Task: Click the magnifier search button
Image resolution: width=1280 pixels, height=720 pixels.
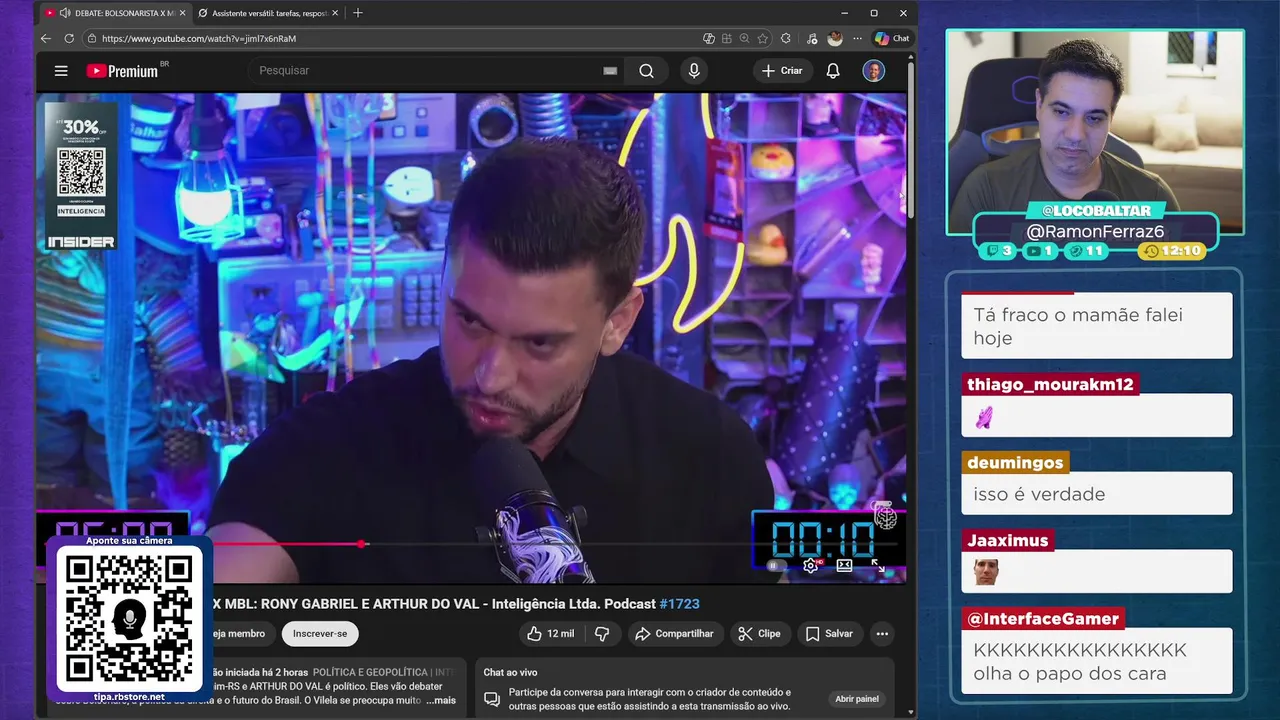Action: pyautogui.click(x=647, y=71)
